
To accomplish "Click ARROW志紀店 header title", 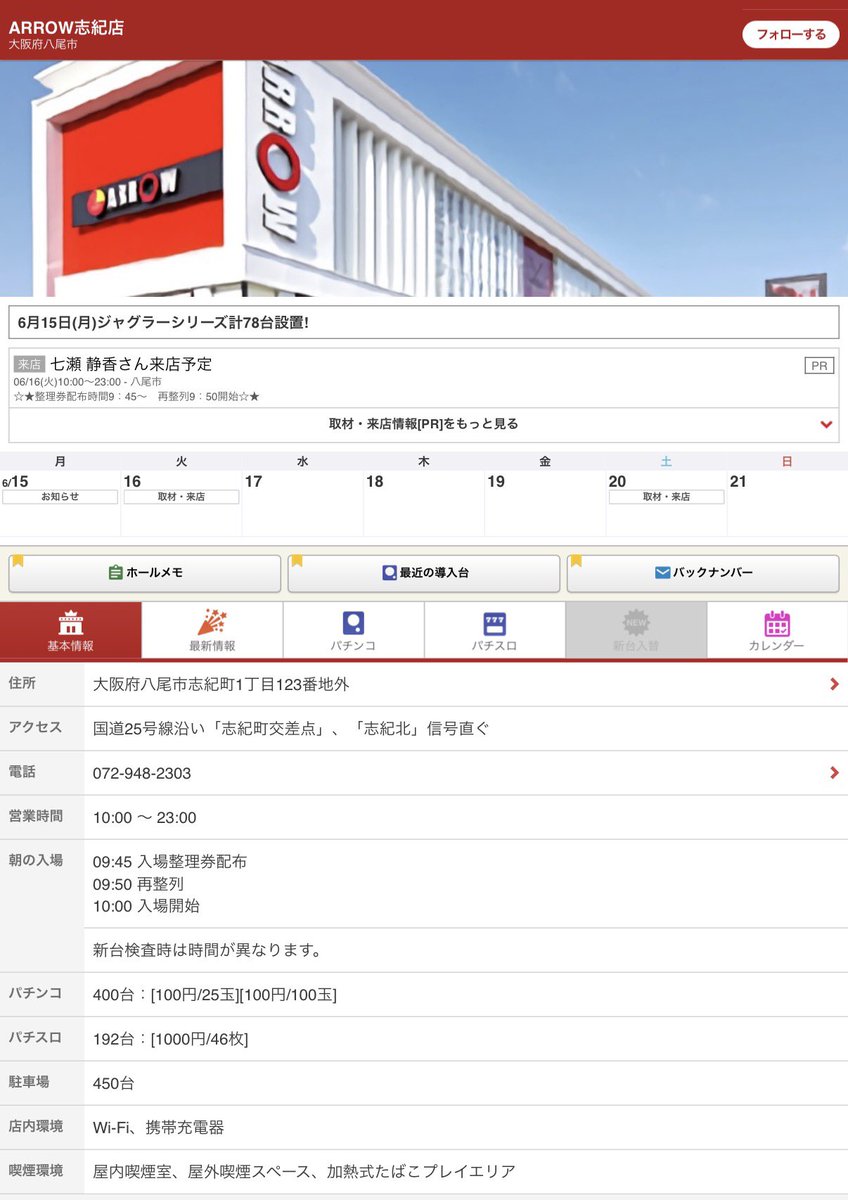I will pyautogui.click(x=67, y=27).
